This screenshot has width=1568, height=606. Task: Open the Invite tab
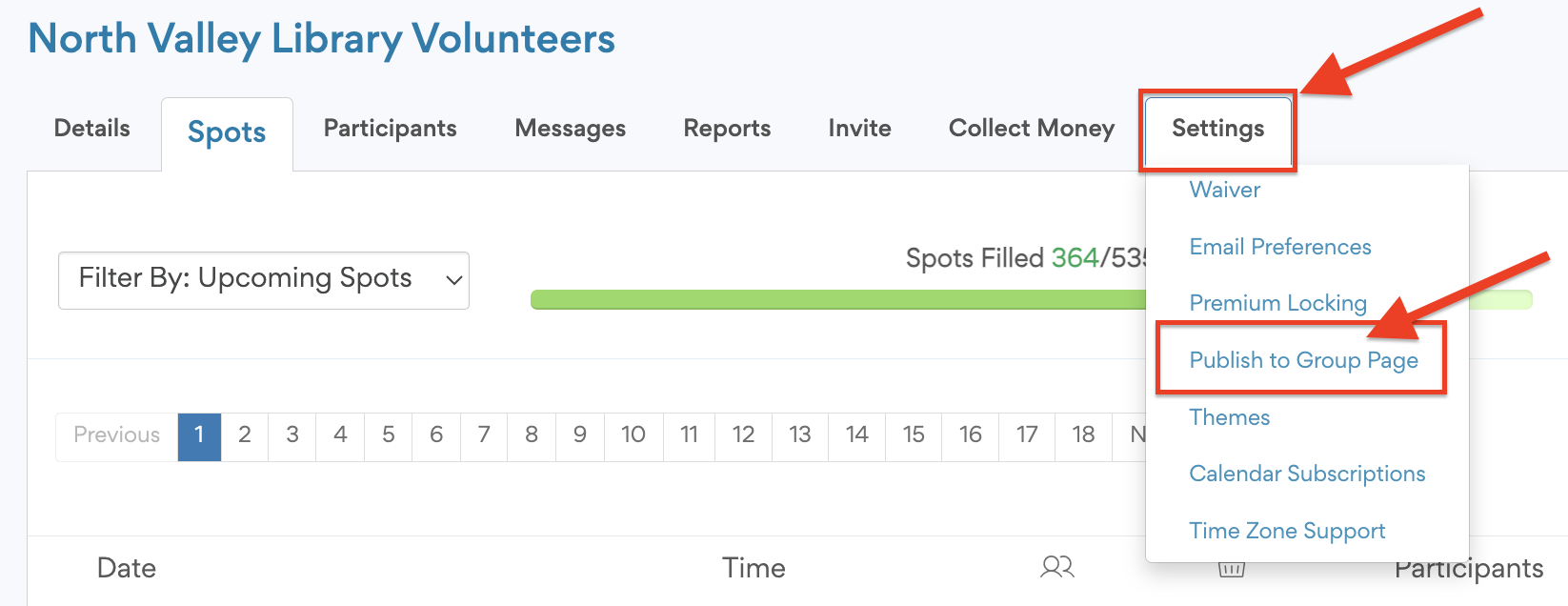pos(859,129)
